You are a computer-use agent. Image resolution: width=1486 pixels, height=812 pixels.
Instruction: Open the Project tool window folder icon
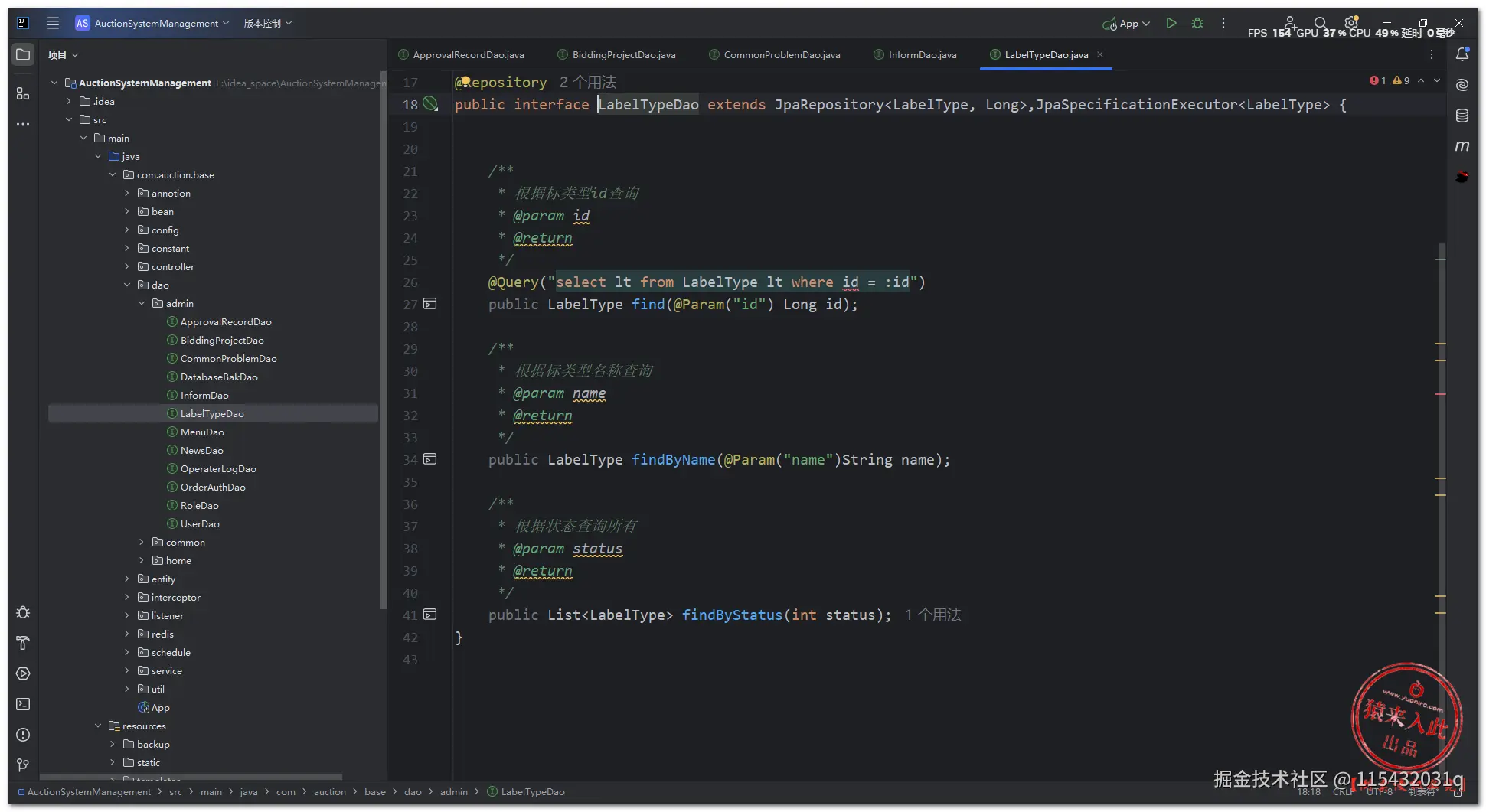click(23, 54)
